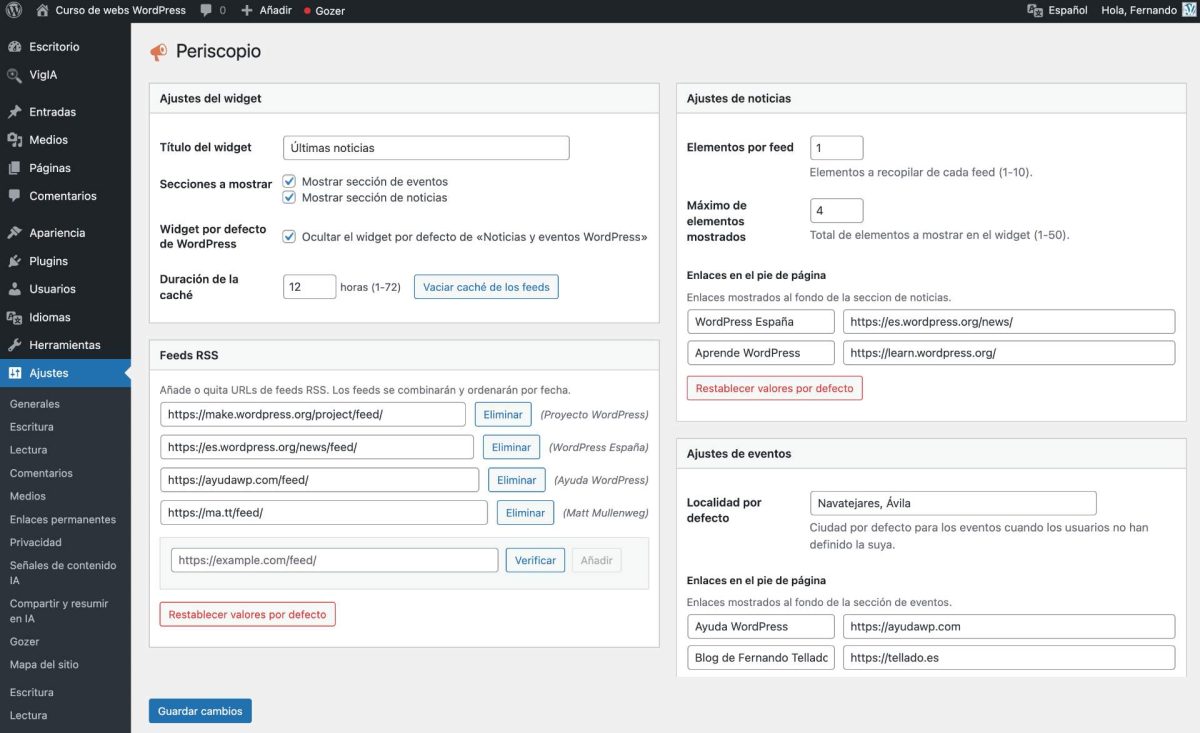Image resolution: width=1200 pixels, height=733 pixels.
Task: Click Elementos por feed number field
Action: [836, 148]
